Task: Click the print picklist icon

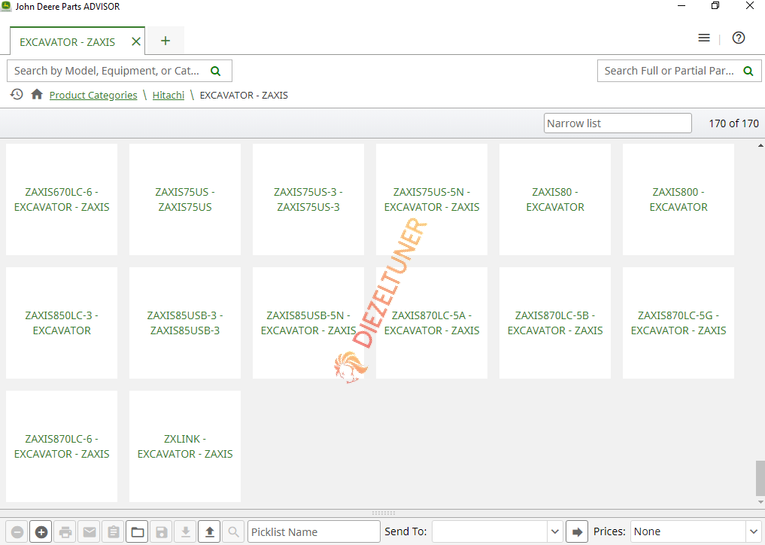Action: coord(65,532)
